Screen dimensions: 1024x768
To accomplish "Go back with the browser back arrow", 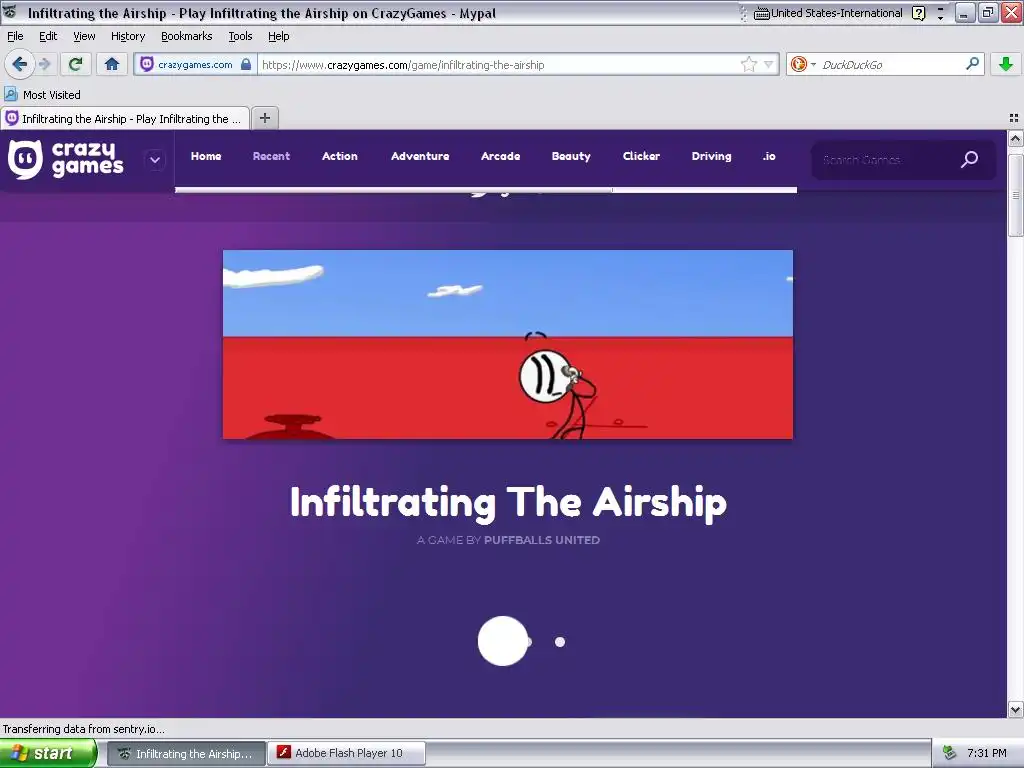I will 20,64.
